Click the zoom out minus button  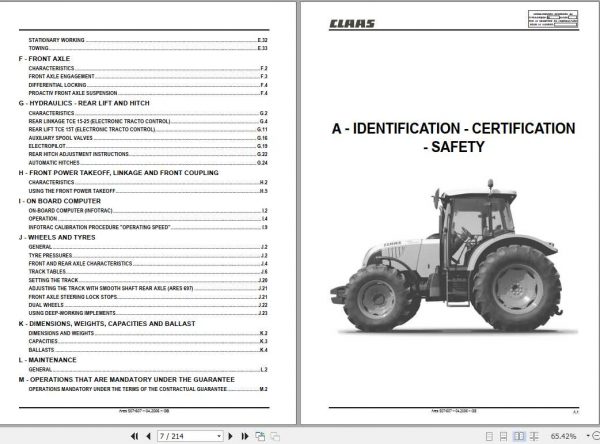pos(596,436)
